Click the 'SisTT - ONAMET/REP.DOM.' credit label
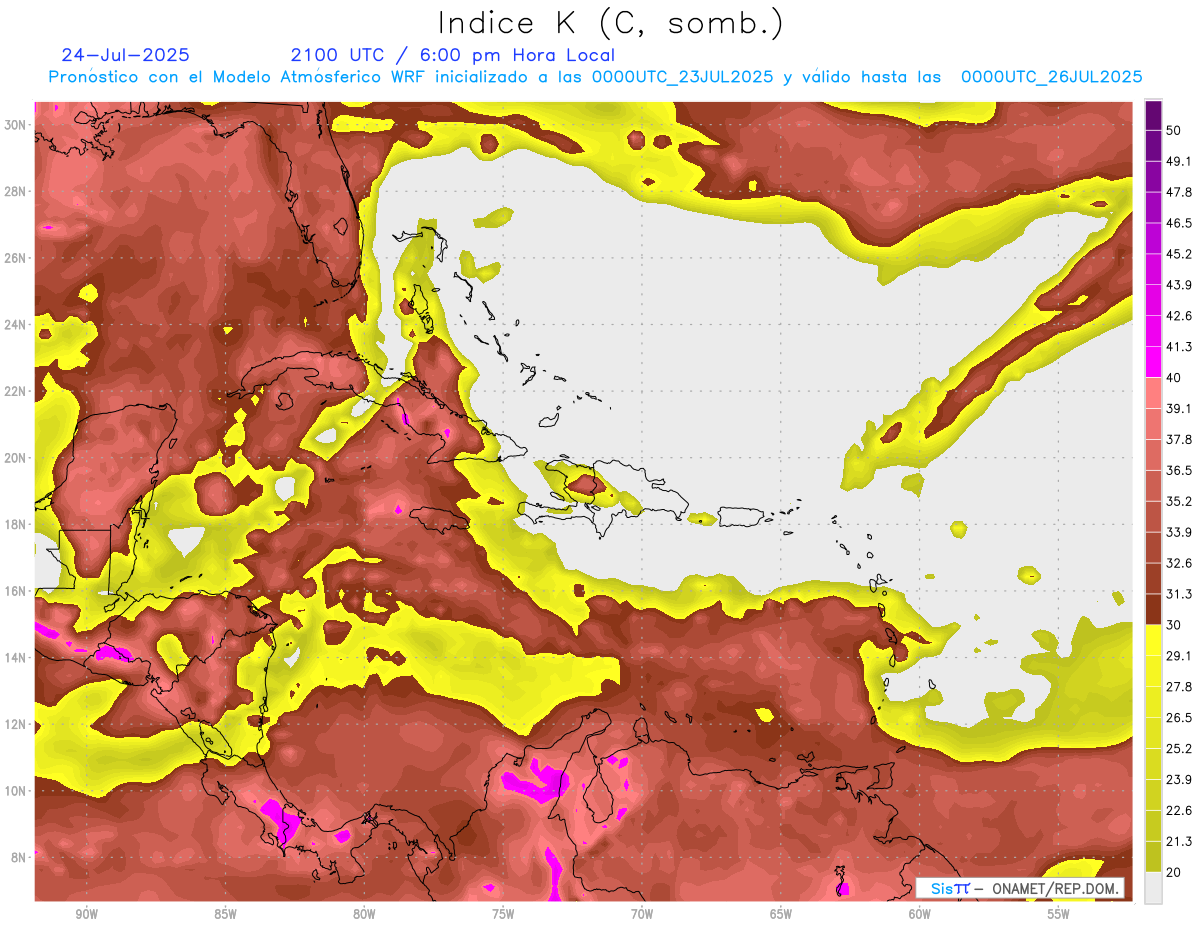The height and width of the screenshot is (927, 1200). 1020,888
